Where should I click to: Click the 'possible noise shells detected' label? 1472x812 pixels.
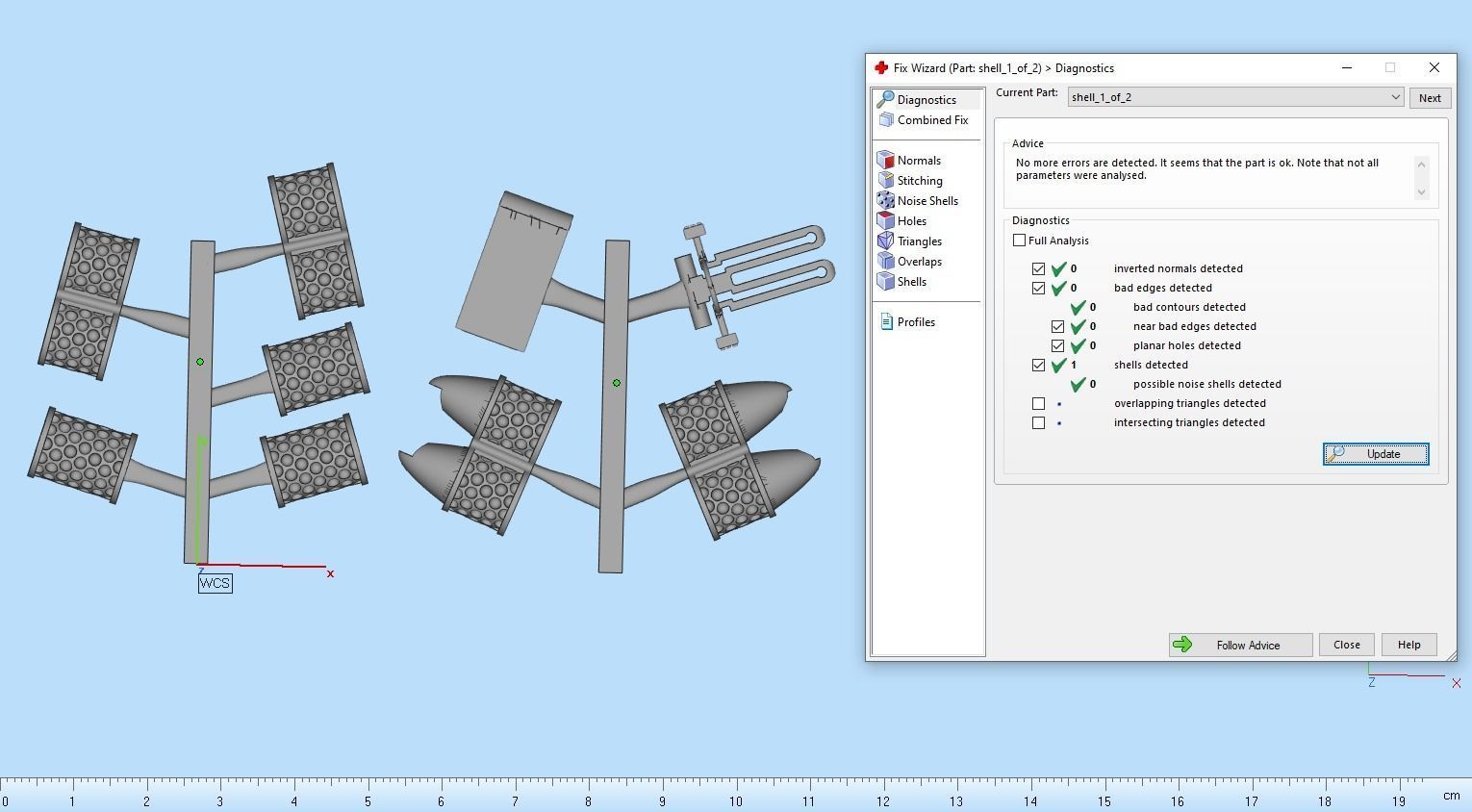pyautogui.click(x=1207, y=384)
